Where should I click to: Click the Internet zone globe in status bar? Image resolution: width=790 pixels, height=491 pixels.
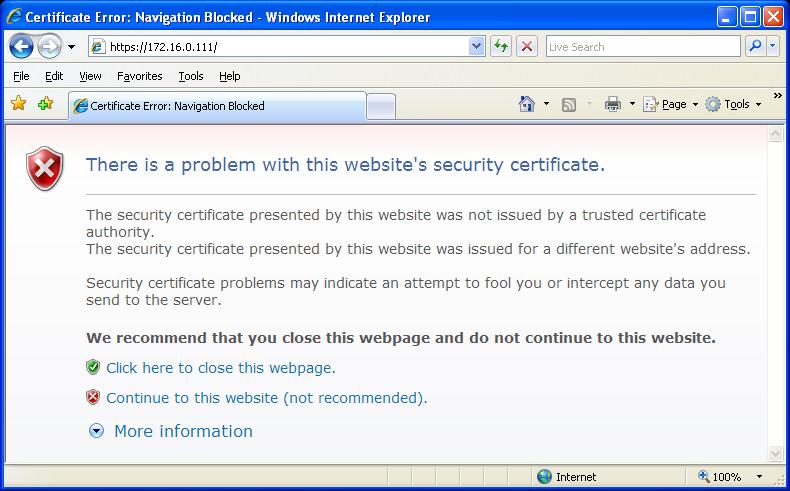pyautogui.click(x=544, y=476)
